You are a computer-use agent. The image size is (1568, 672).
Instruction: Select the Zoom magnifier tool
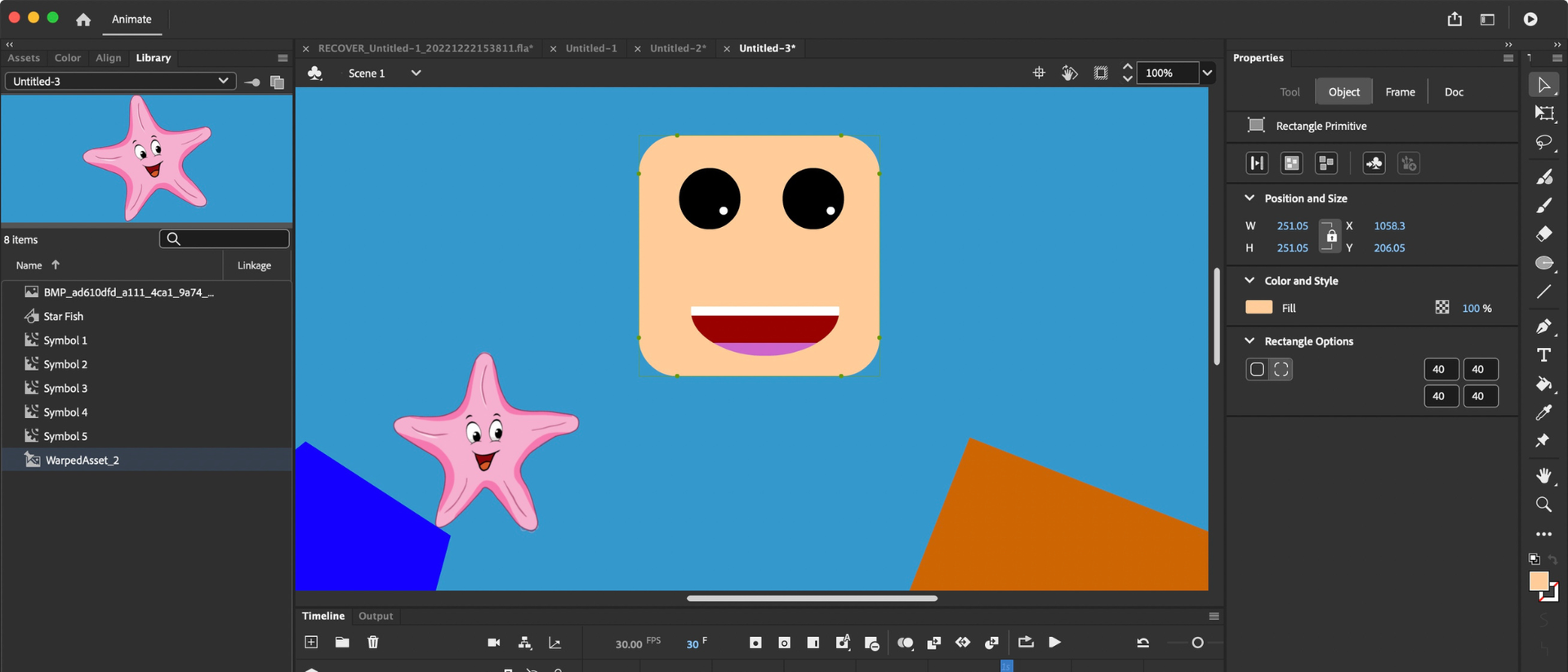(1543, 505)
